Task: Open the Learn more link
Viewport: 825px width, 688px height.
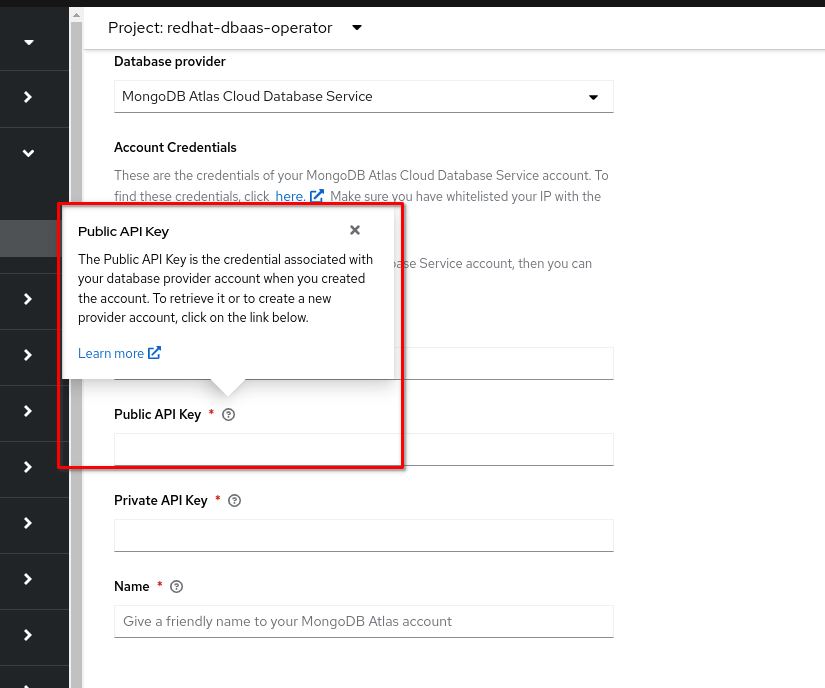Action: 110,353
